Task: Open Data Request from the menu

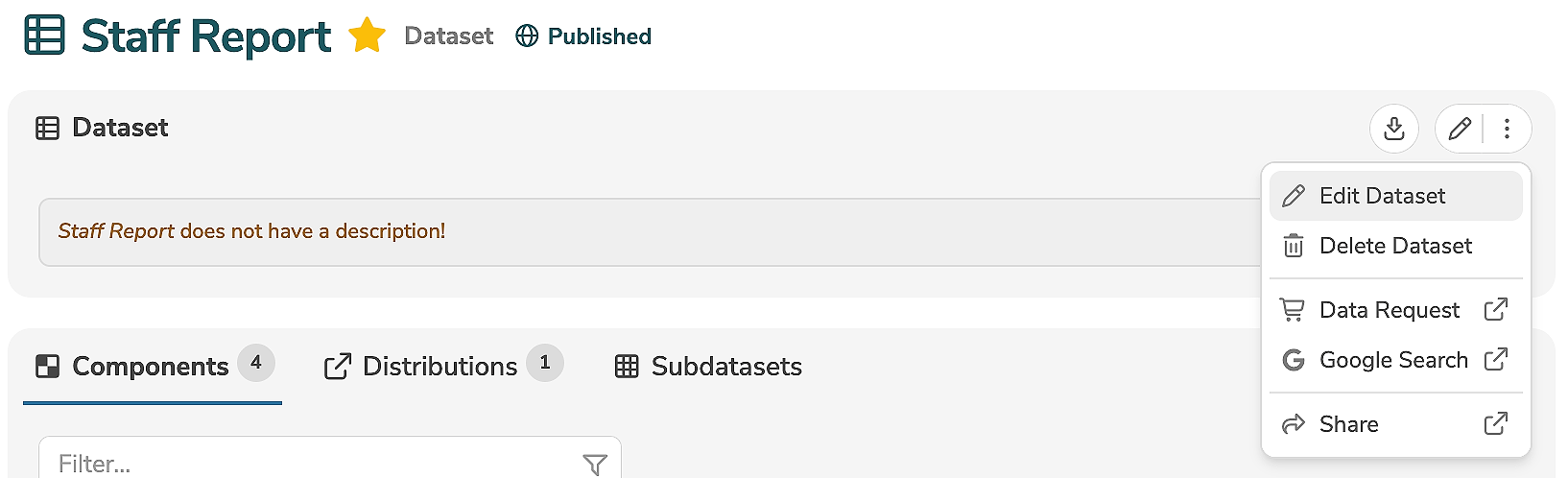Action: [1390, 310]
